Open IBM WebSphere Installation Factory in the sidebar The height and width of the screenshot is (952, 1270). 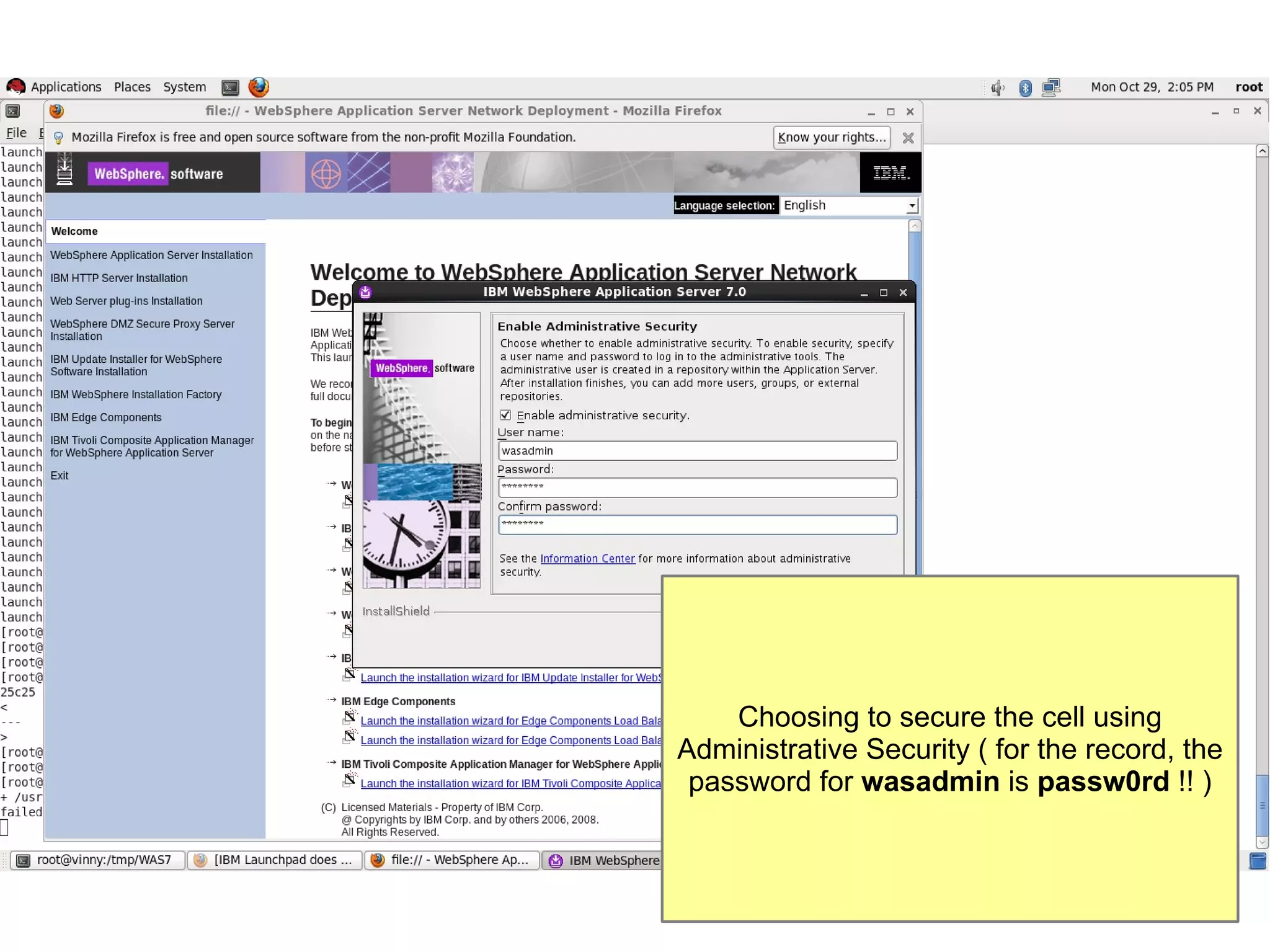[x=136, y=394]
